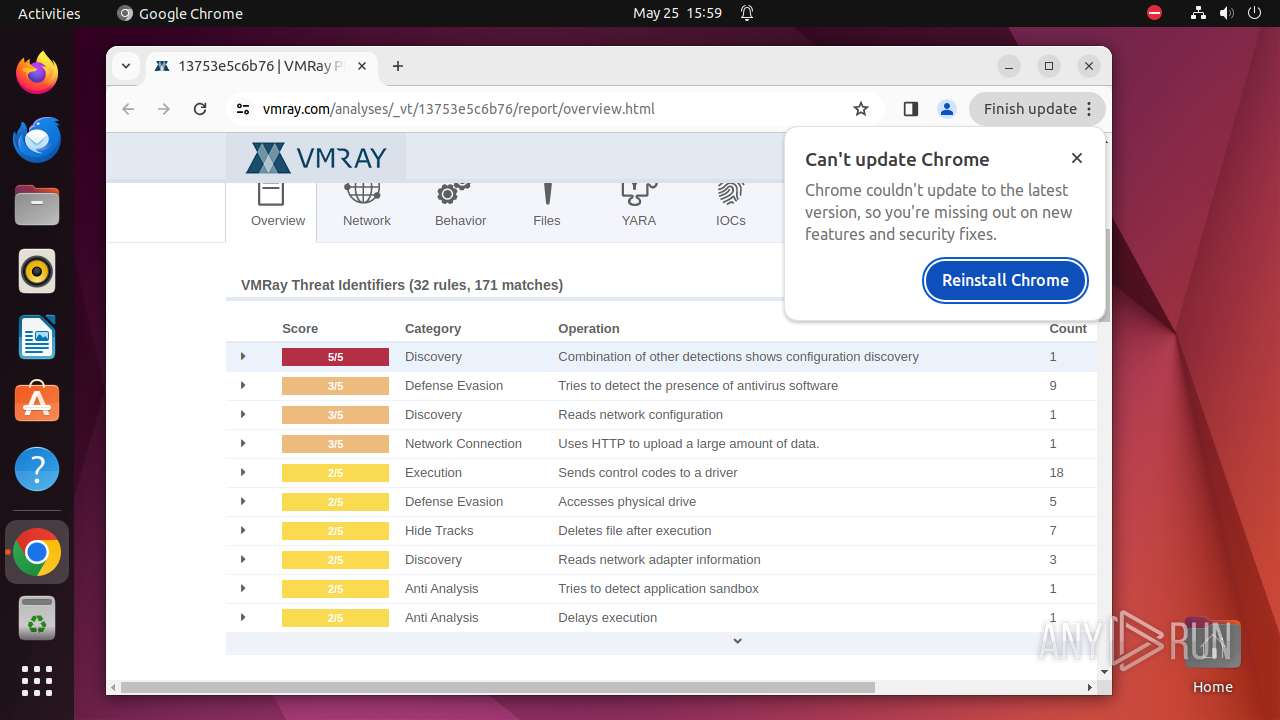Go back to previous page
This screenshot has height=720, width=1280.
(128, 109)
